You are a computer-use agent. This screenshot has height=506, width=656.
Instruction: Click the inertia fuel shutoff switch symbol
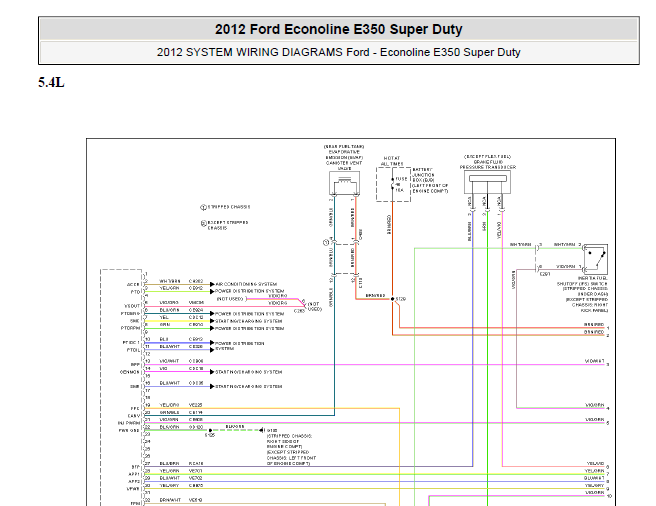pyautogui.click(x=595, y=259)
